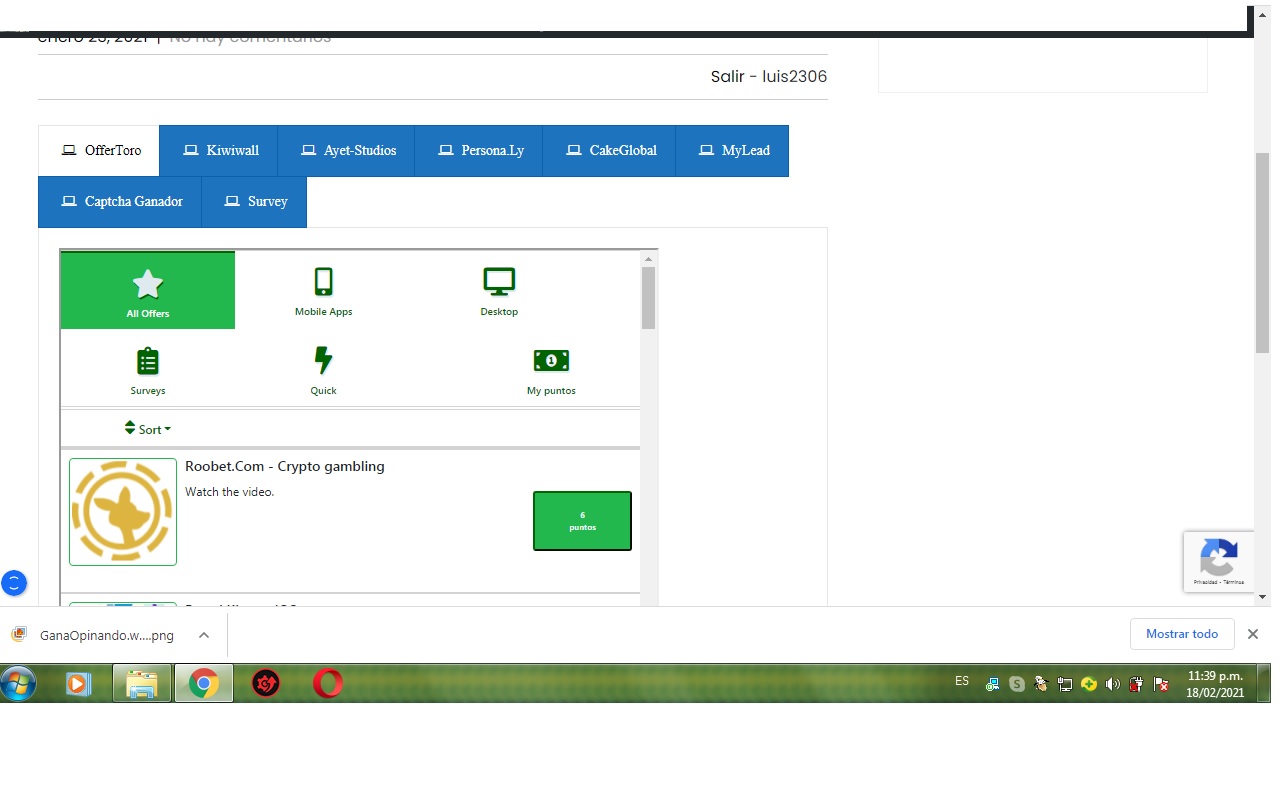Viewport: 1280px width, 800px height.
Task: Open the Windows Start menu
Action: coord(18,684)
